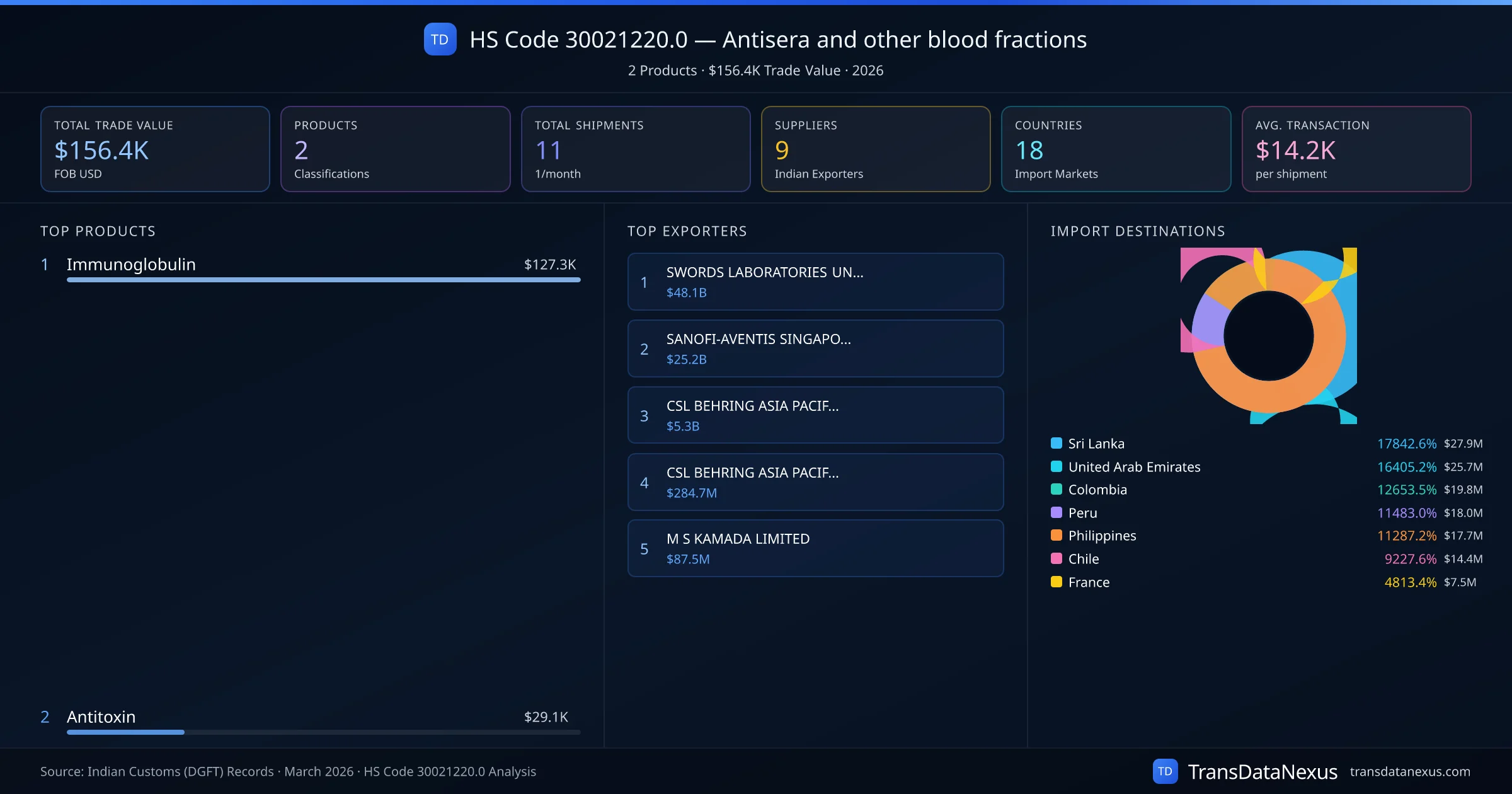Select the Sanofi-Aventis Singapore exporter card
Viewport: 1512px width, 794px height.
tap(815, 348)
